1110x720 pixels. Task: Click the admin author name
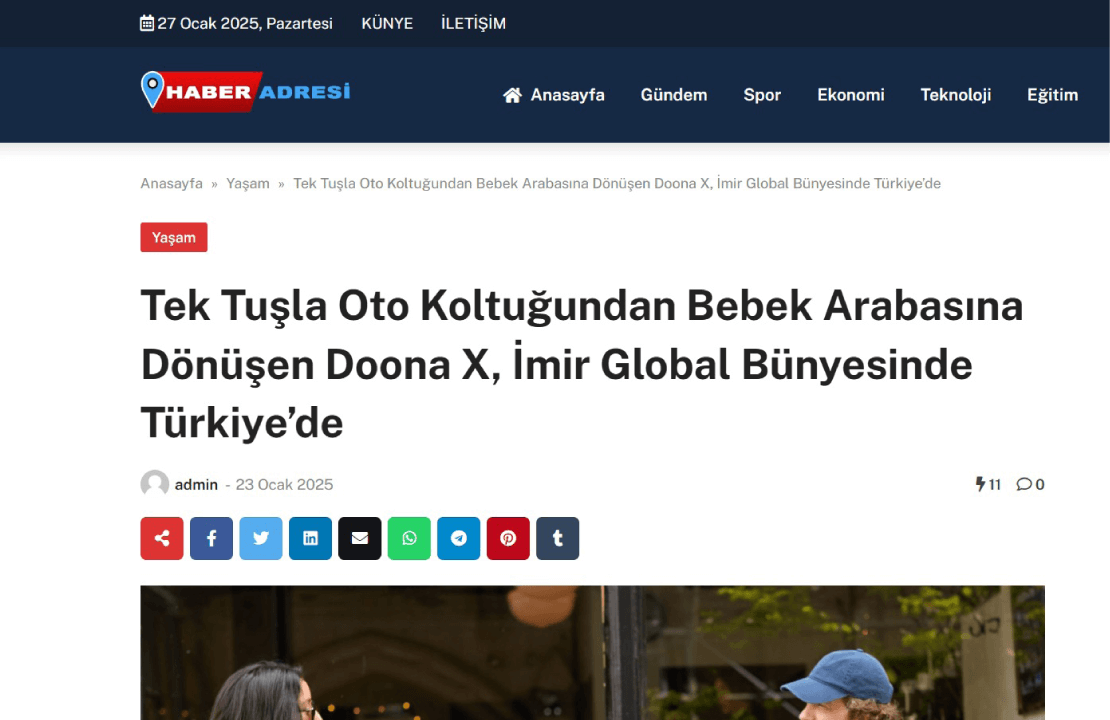coord(196,485)
